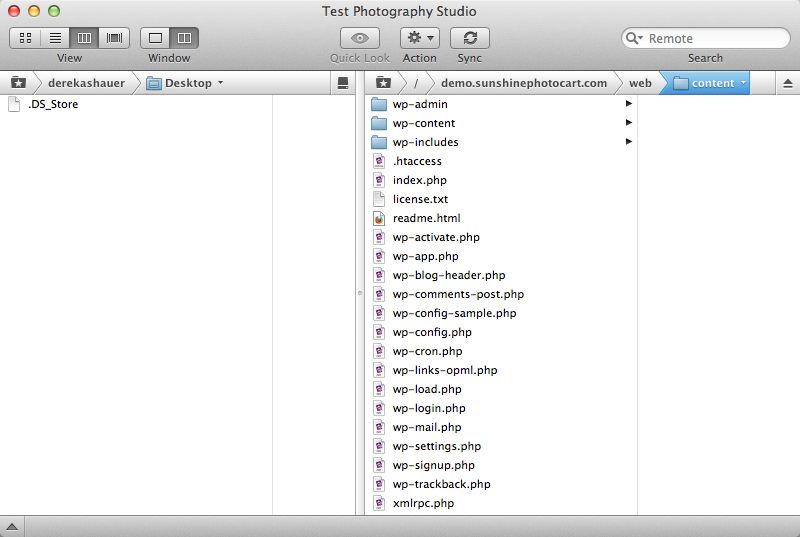Expand the wp-content folder arrow
The image size is (800, 537).
point(629,122)
